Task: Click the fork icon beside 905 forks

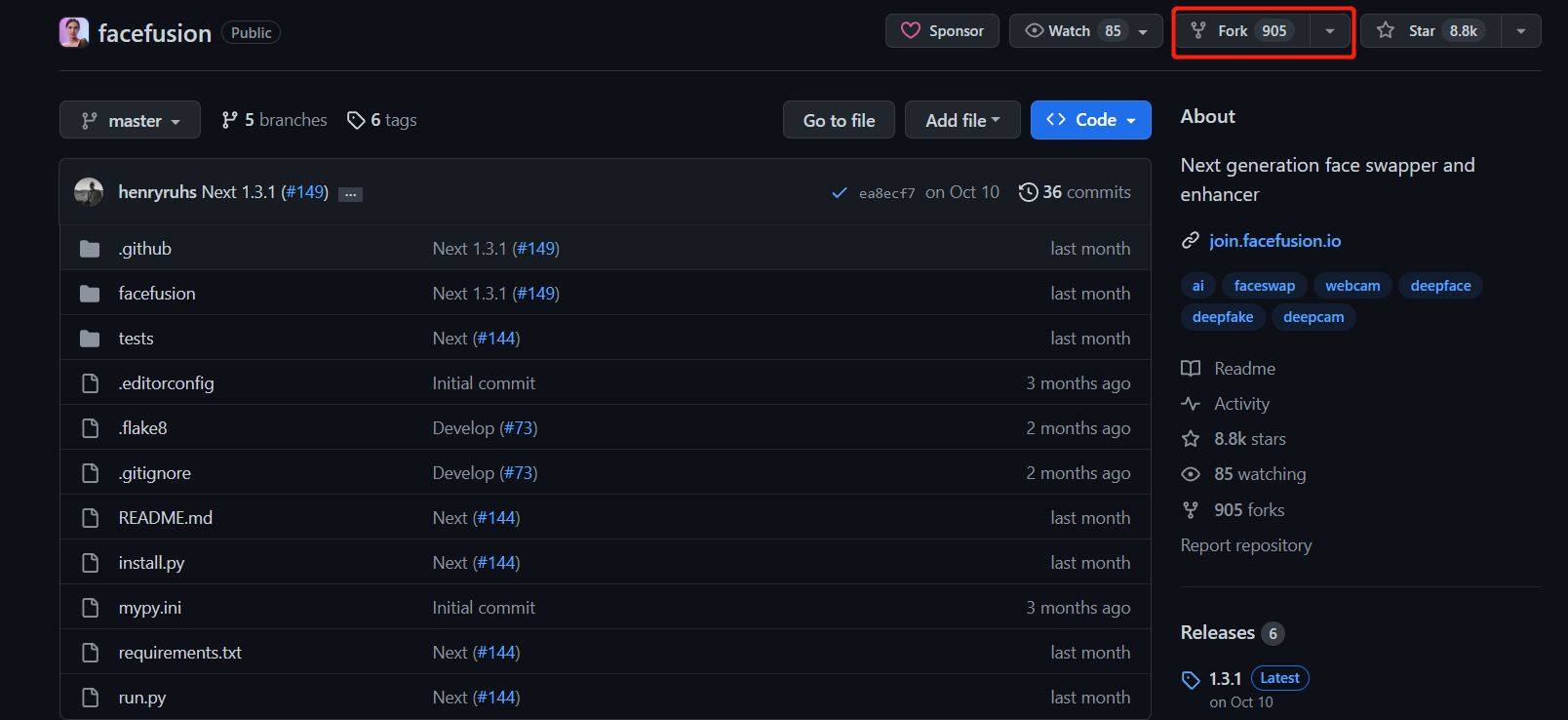Action: coord(1191,510)
